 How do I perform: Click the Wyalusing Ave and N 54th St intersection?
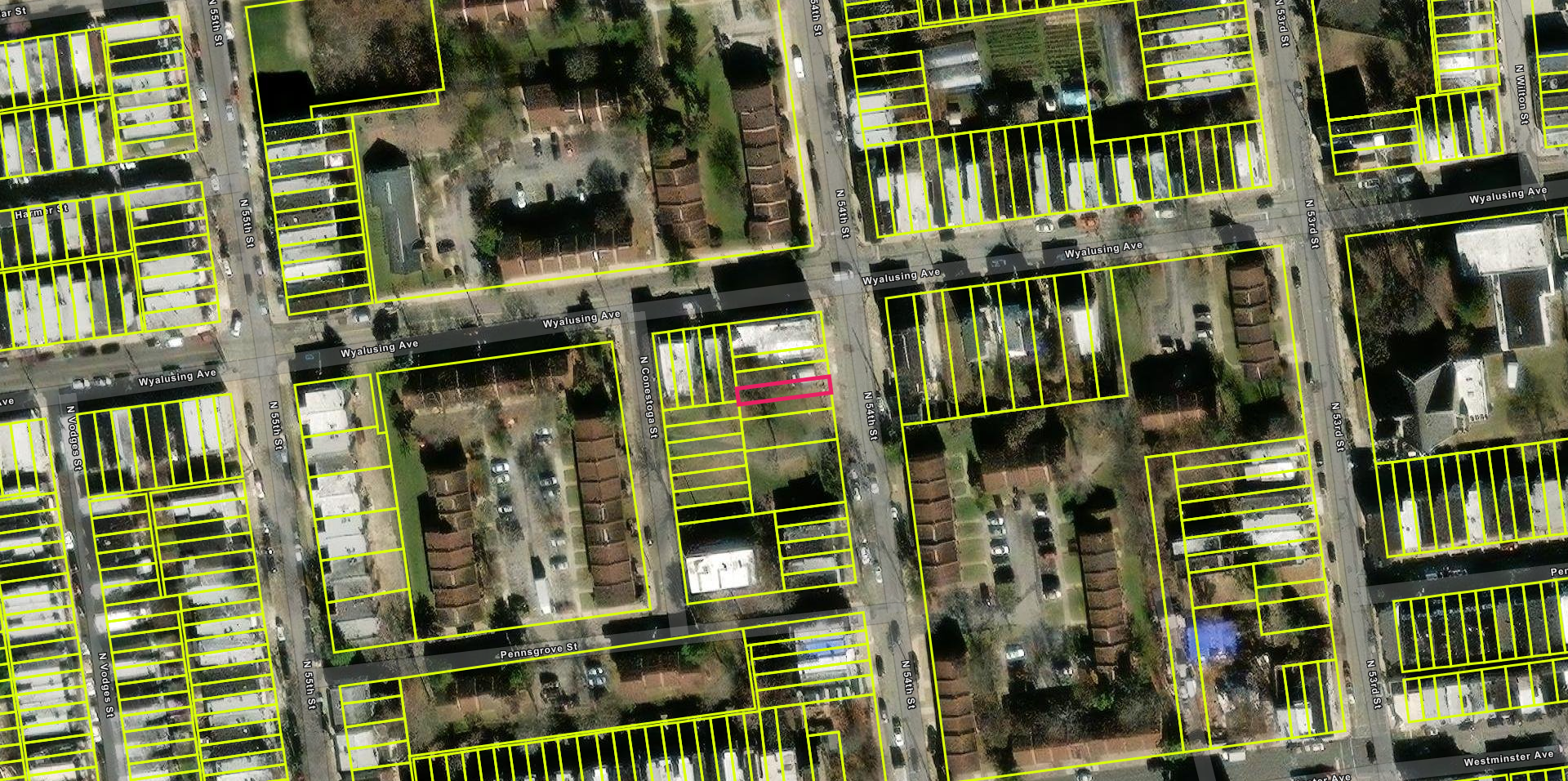pos(841,274)
